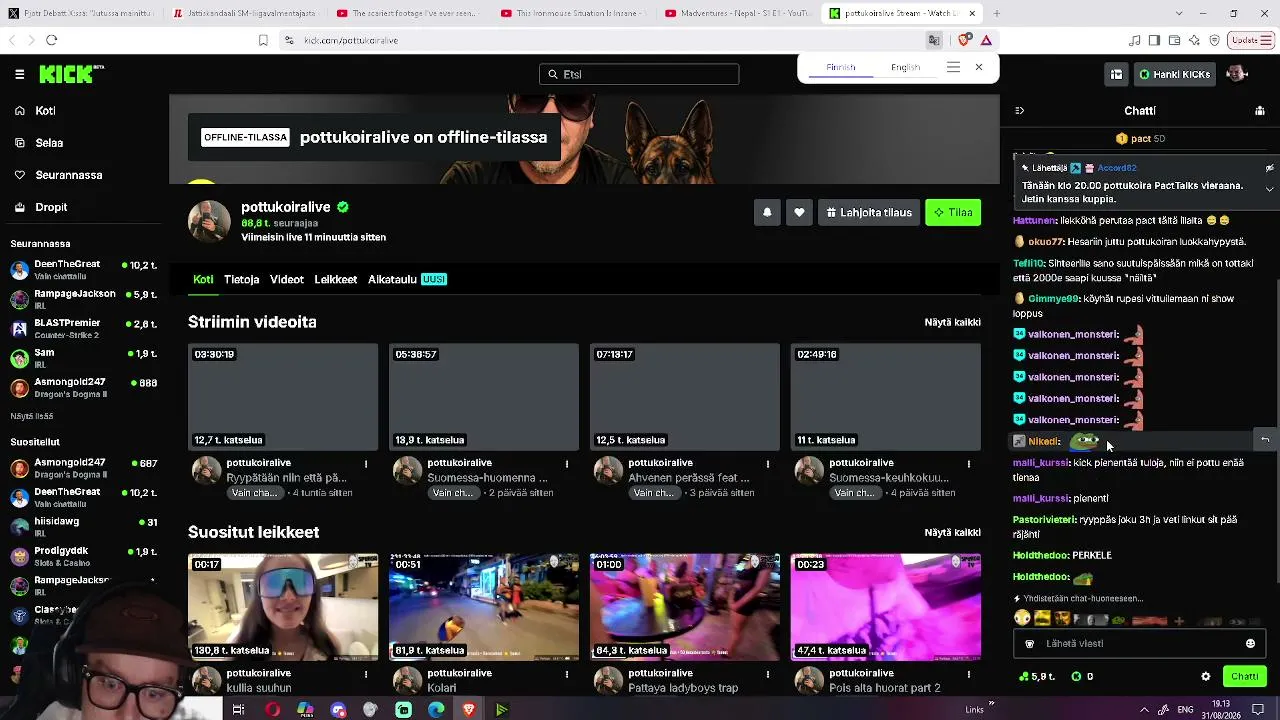
Task: Open options for the Ryypätään video
Action: click(366, 464)
